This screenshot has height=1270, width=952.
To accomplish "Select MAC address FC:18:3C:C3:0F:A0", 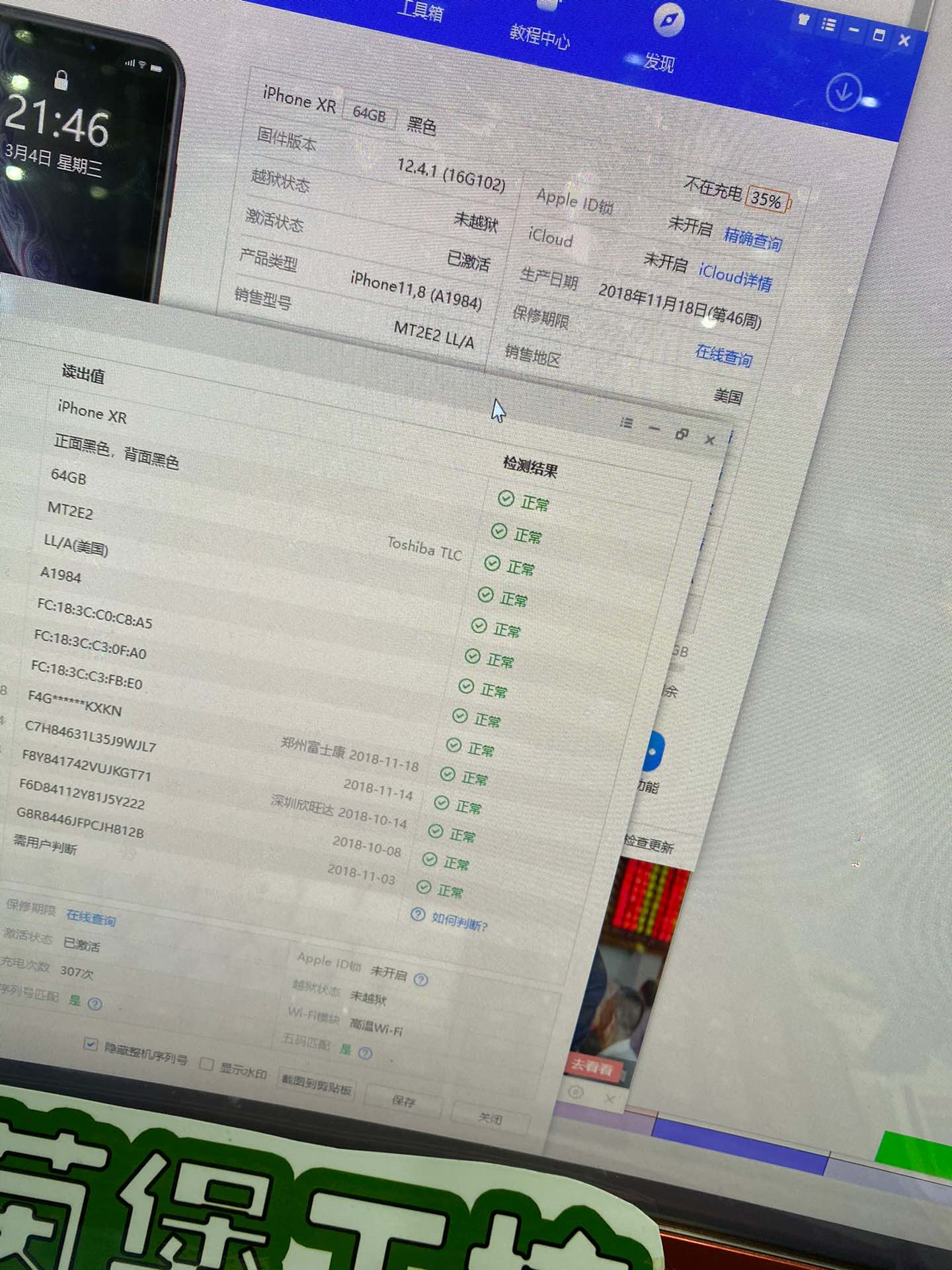I will point(90,644).
